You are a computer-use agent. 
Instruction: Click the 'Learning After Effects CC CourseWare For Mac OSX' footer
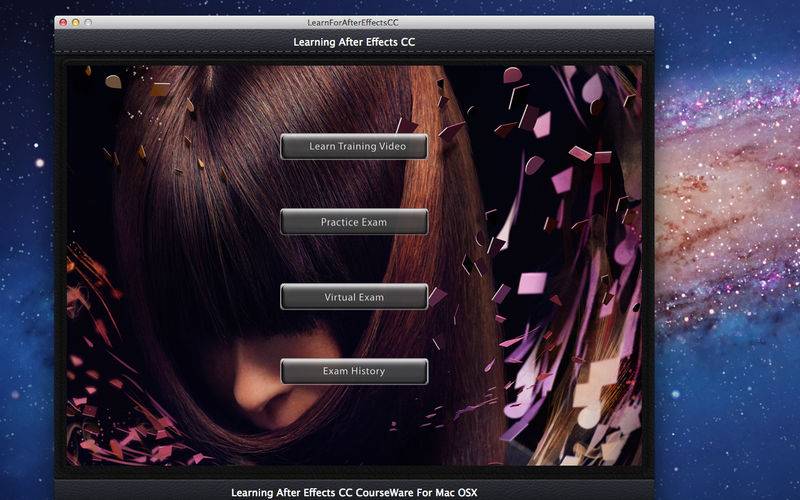pos(354,492)
